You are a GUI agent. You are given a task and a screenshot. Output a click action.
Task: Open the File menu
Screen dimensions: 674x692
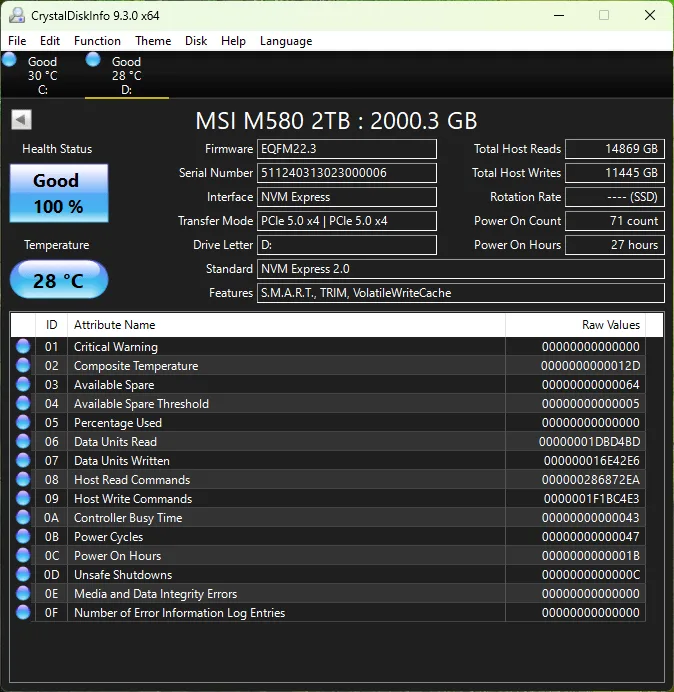pyautogui.click(x=17, y=41)
